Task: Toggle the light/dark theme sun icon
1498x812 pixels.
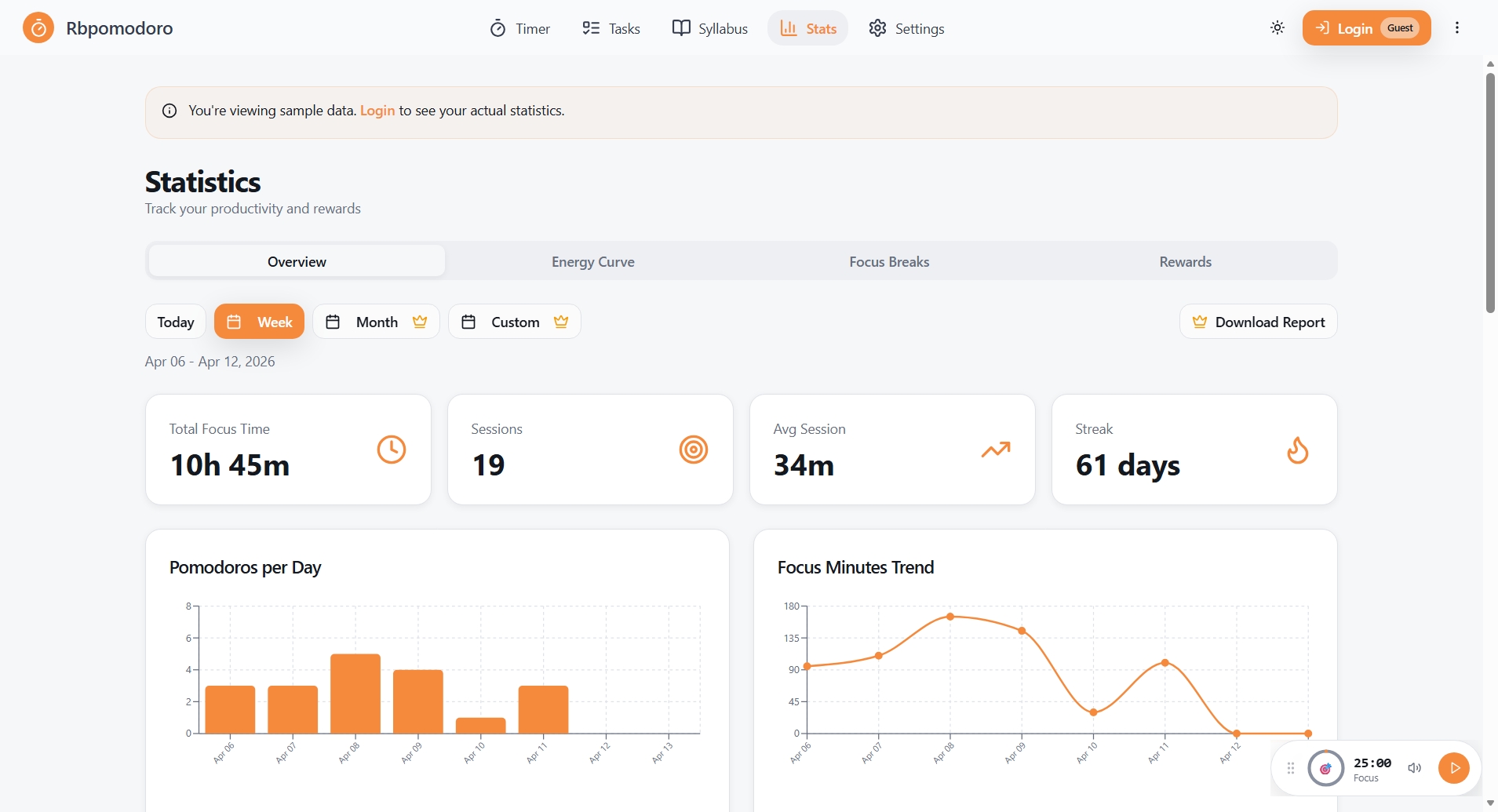Action: pos(1277,28)
